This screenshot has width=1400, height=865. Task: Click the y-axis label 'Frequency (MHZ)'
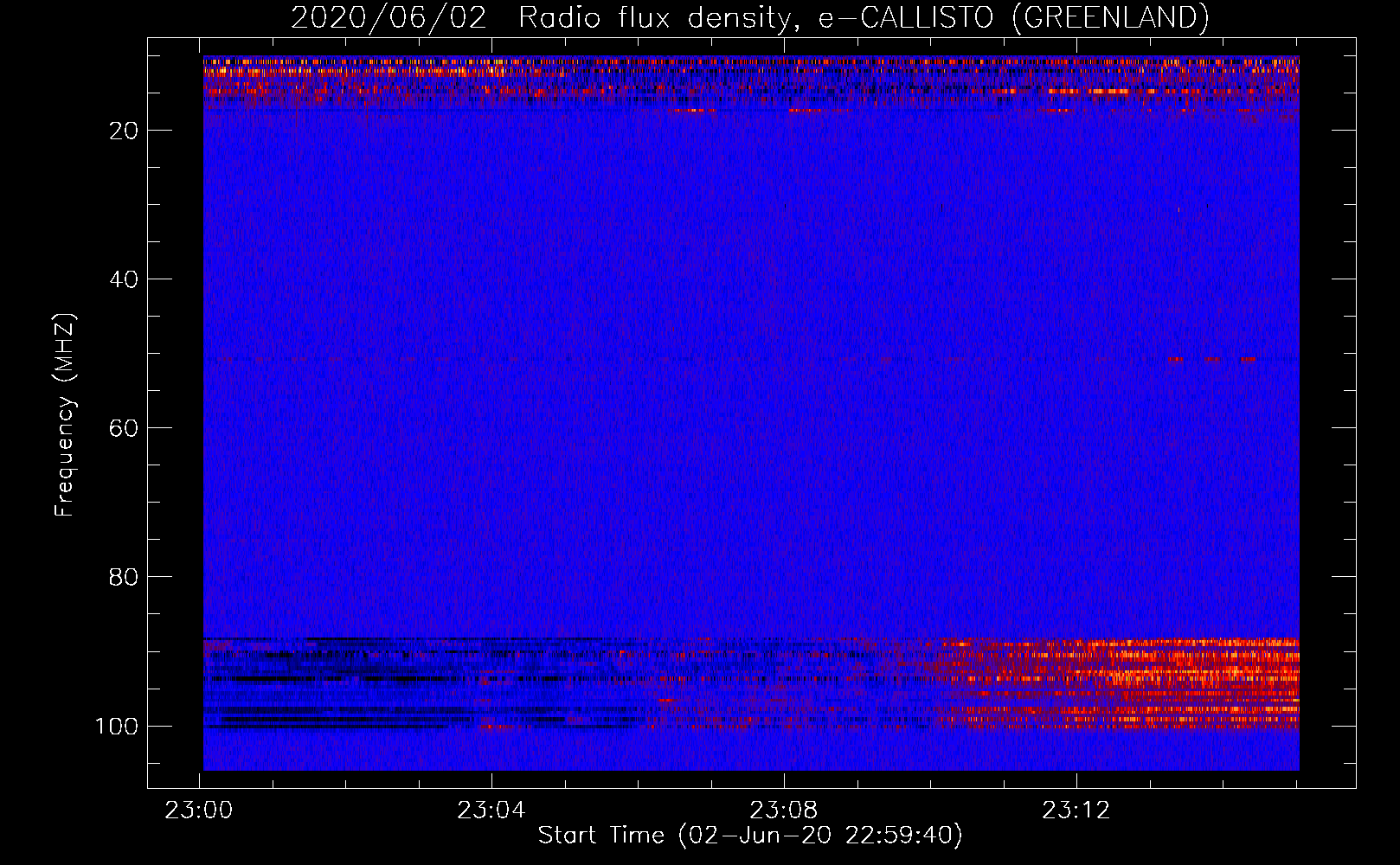tap(65, 415)
